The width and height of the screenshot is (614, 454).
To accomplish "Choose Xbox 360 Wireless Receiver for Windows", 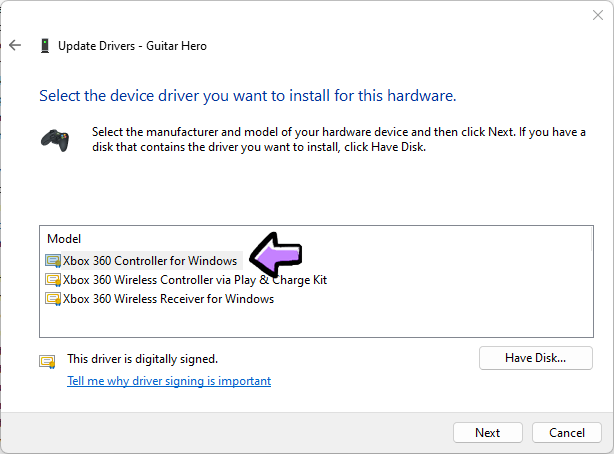I will tap(168, 299).
